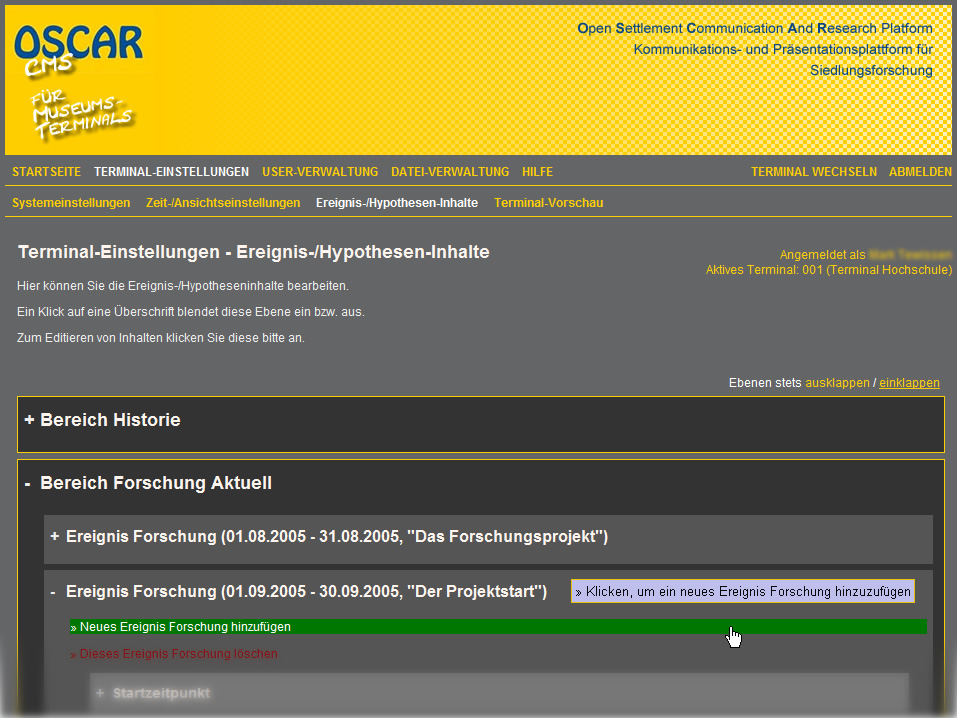The width and height of the screenshot is (957, 718).
Task: Click Terminal wechseln link
Action: pos(813,172)
